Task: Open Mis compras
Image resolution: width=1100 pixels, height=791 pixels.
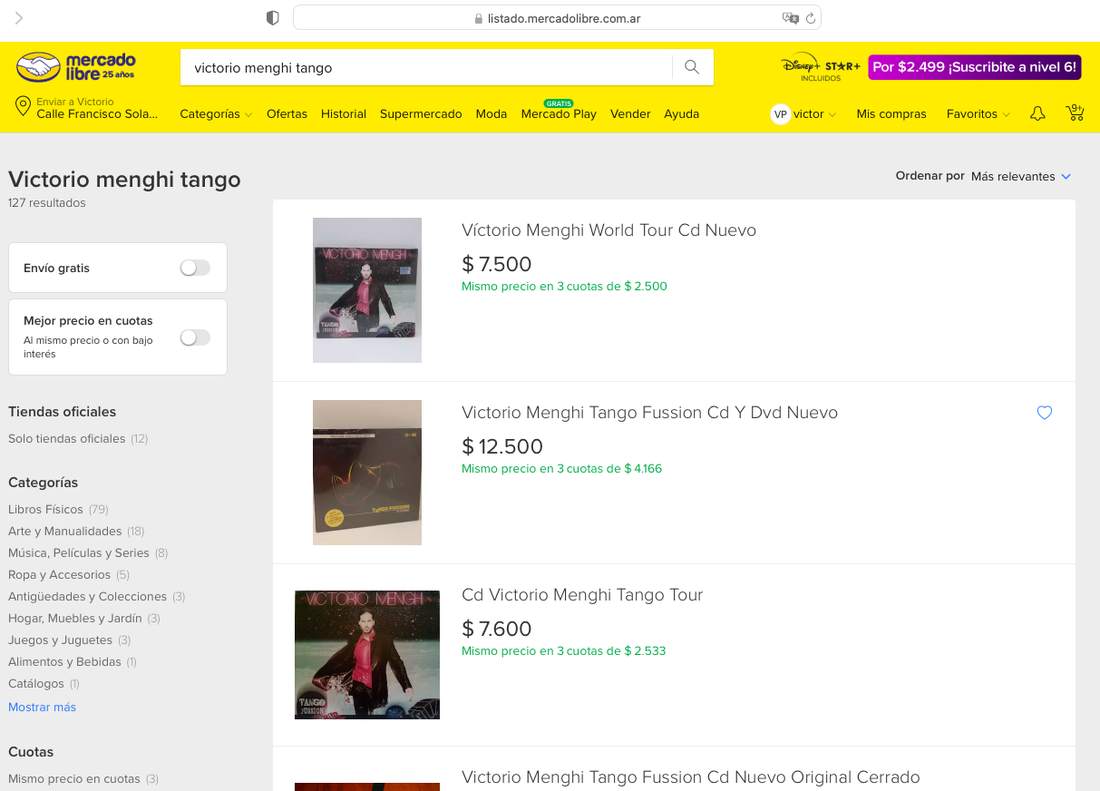Action: (891, 114)
